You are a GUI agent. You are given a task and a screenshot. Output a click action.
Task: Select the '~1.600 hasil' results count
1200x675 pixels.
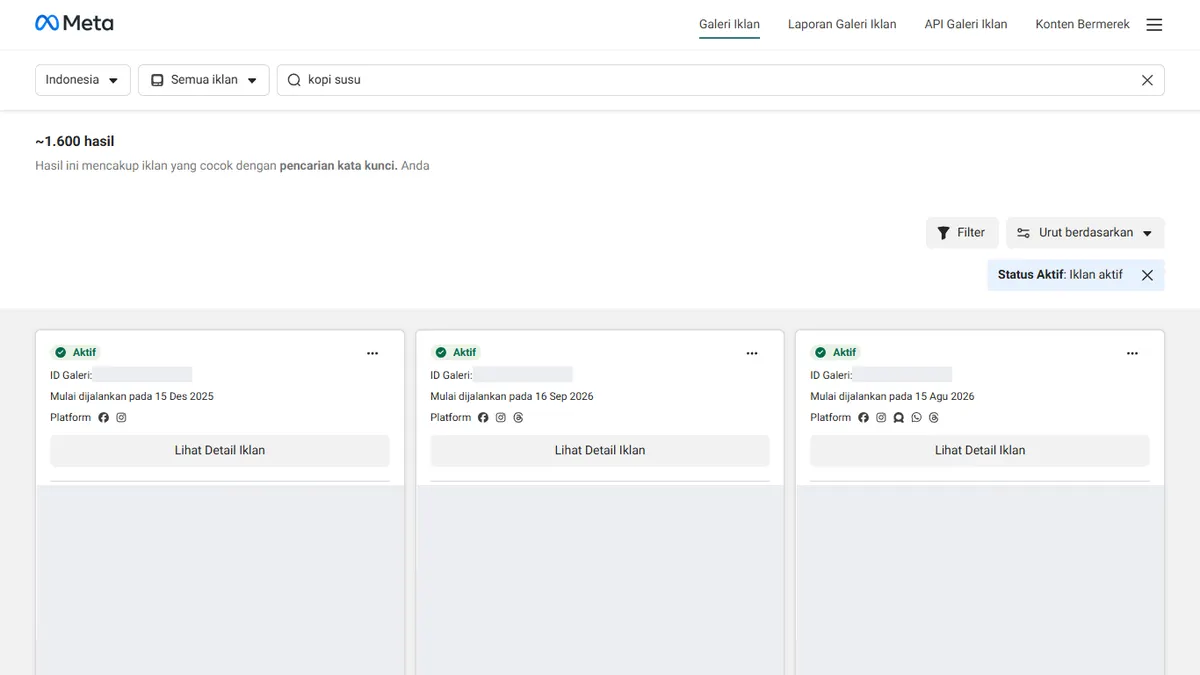[x=75, y=142]
